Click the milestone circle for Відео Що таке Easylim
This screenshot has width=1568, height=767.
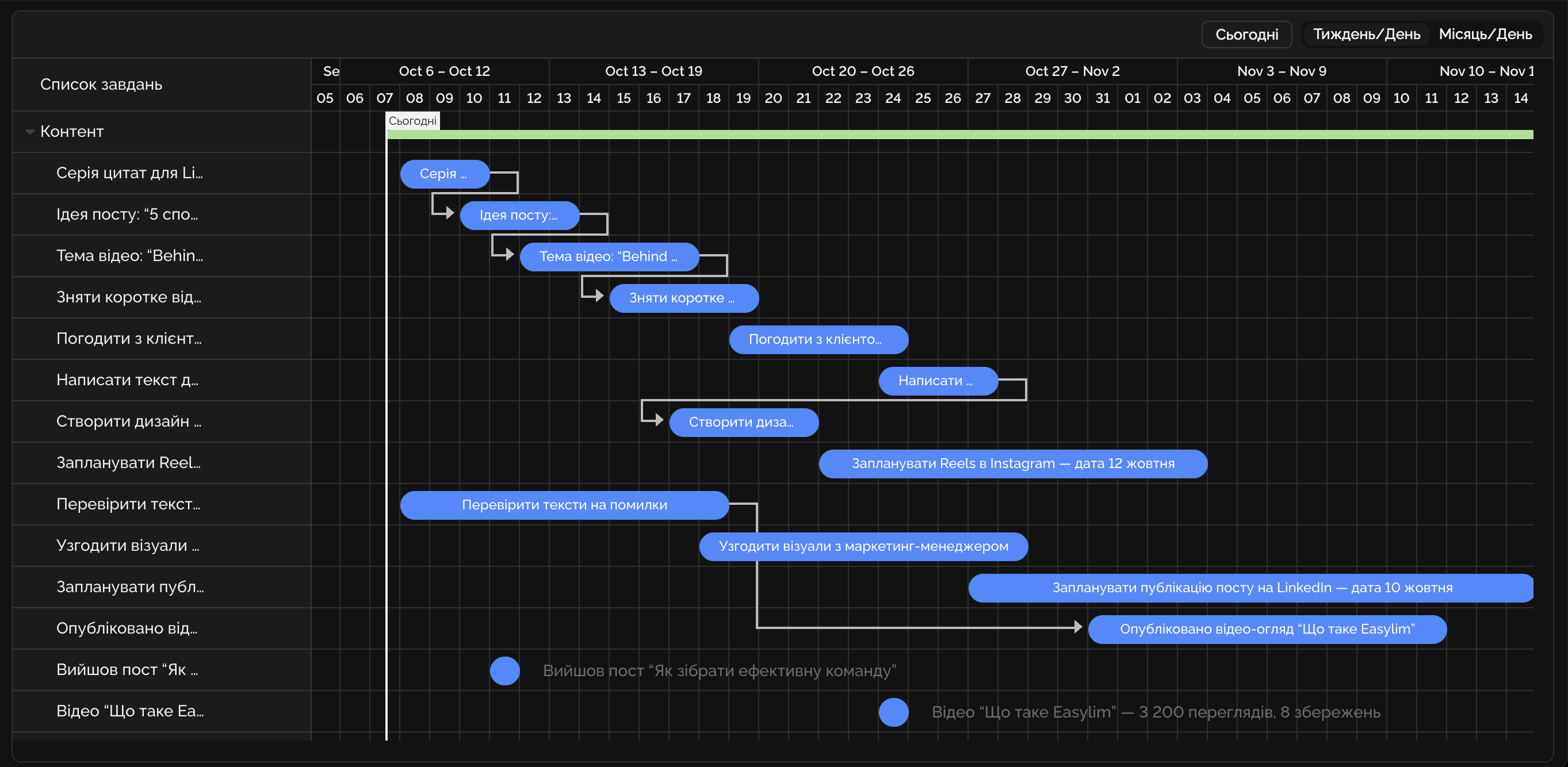click(x=893, y=712)
